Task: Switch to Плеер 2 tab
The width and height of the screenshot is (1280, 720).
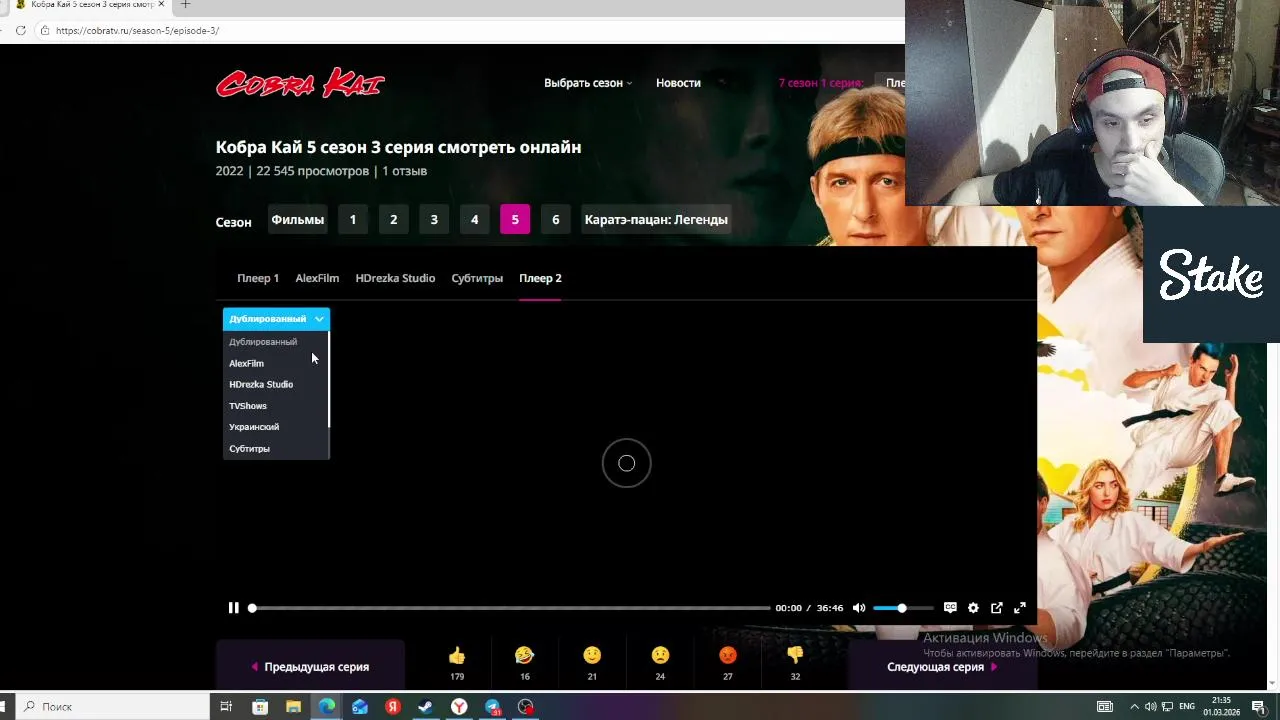Action: click(x=540, y=278)
